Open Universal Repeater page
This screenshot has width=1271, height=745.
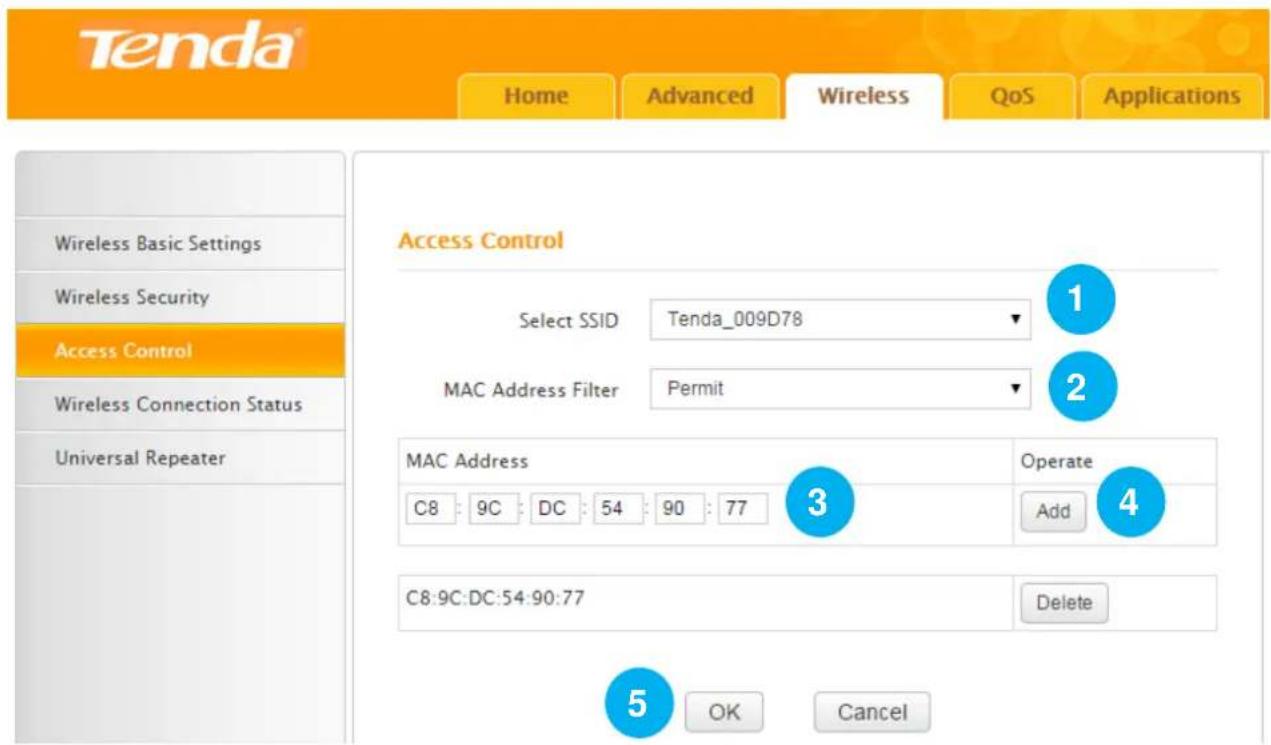(180, 458)
